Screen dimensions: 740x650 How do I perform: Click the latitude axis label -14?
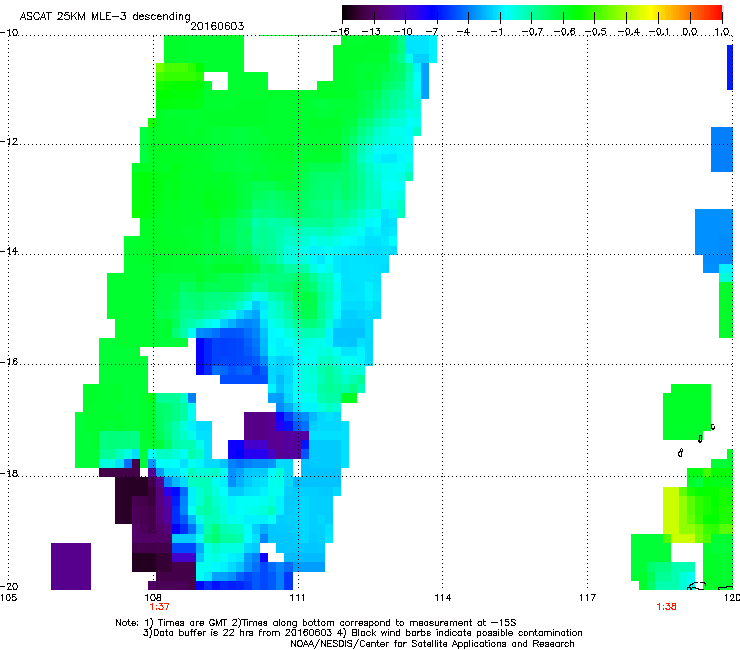pos(9,251)
